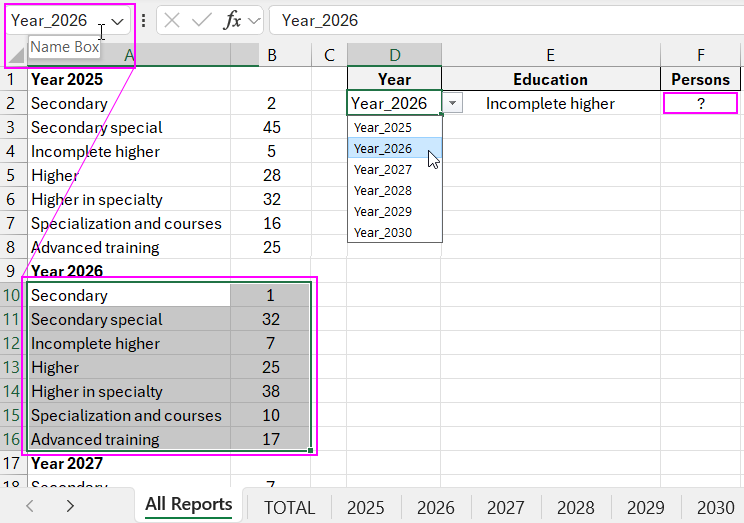Switch to the TOTAL sheet tab
This screenshot has width=744, height=523.
(x=289, y=508)
